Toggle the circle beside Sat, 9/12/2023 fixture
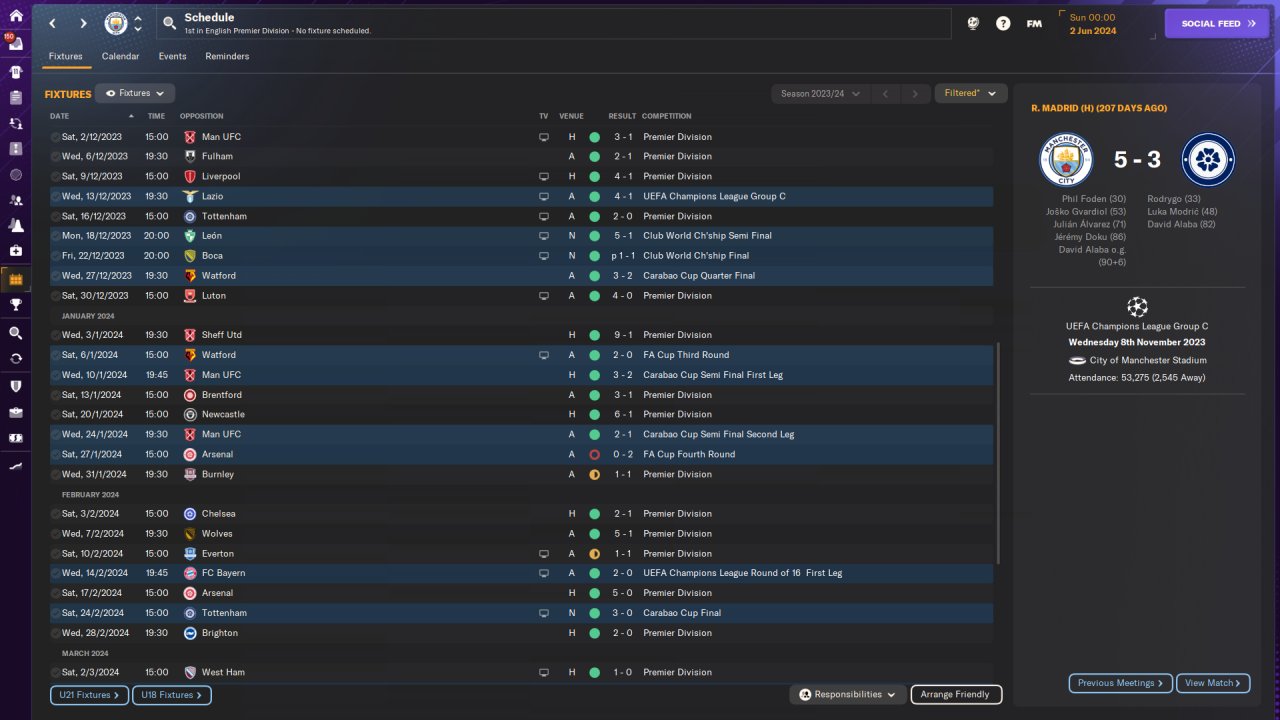The image size is (1280, 720). [x=55, y=177]
